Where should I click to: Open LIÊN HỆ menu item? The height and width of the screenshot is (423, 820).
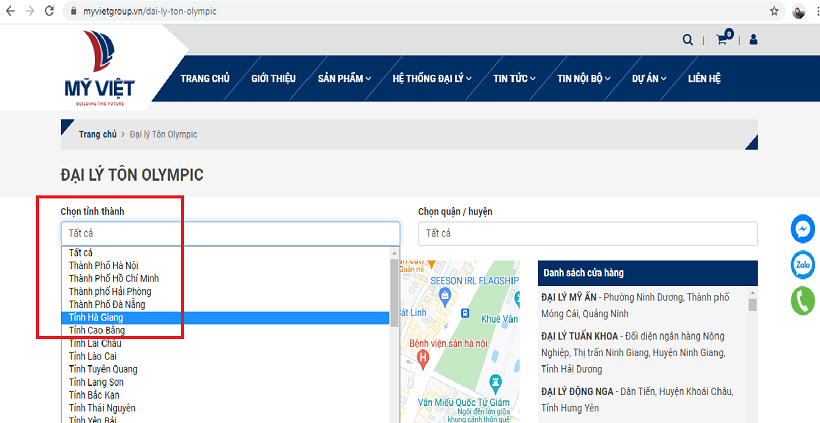704,78
